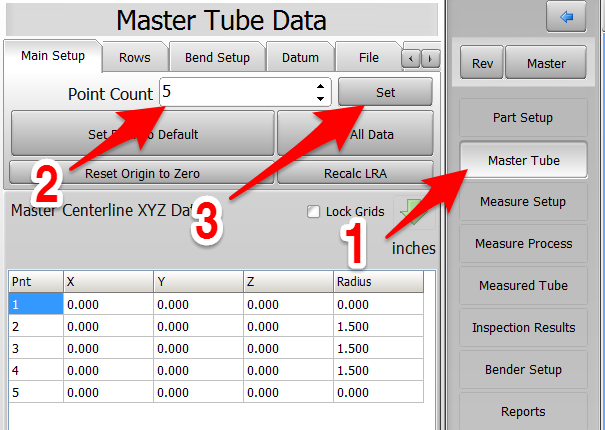Open the Bend Setup tab
605x430 pixels.
[217, 58]
